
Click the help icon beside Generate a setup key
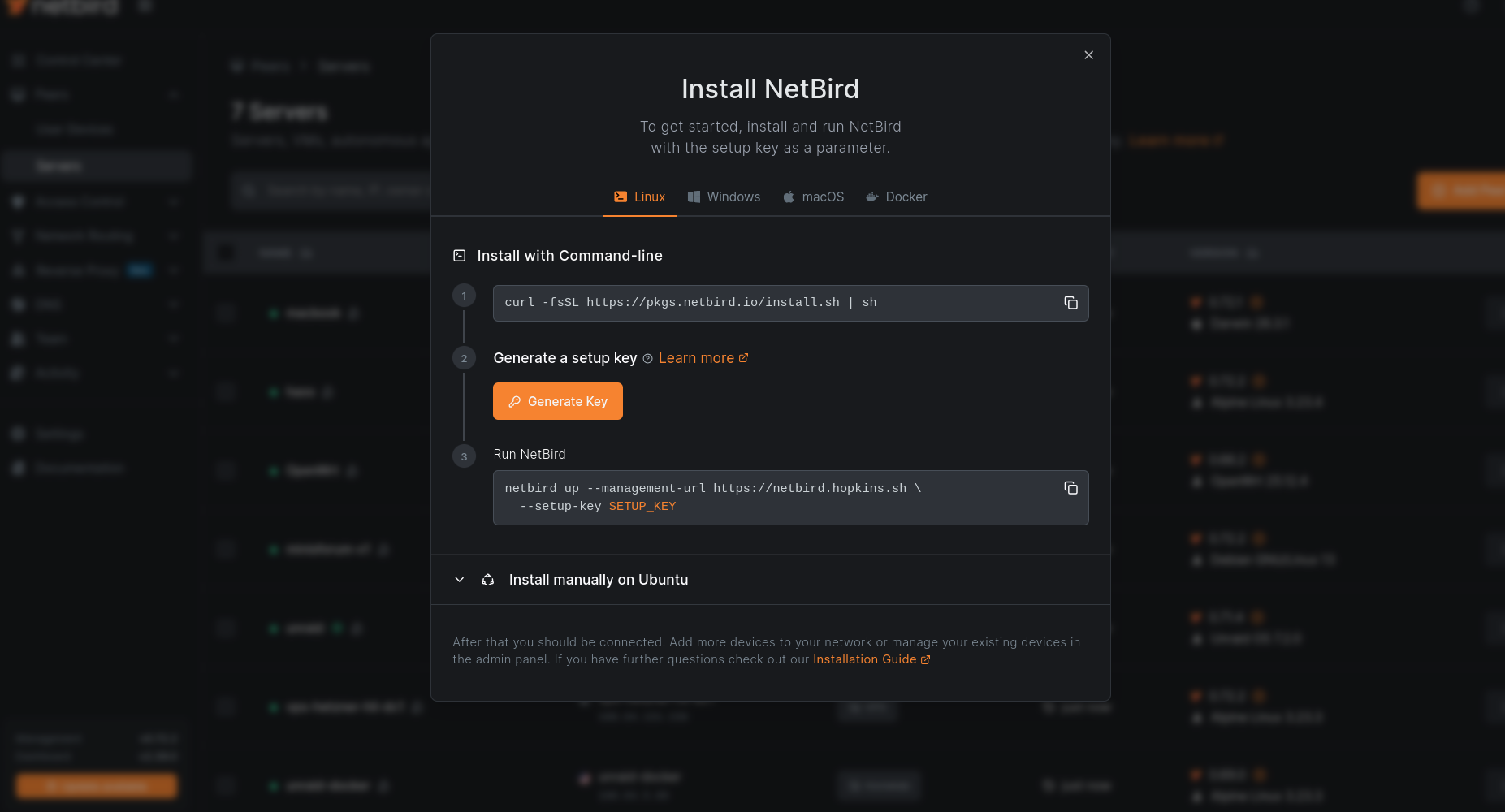pos(647,359)
